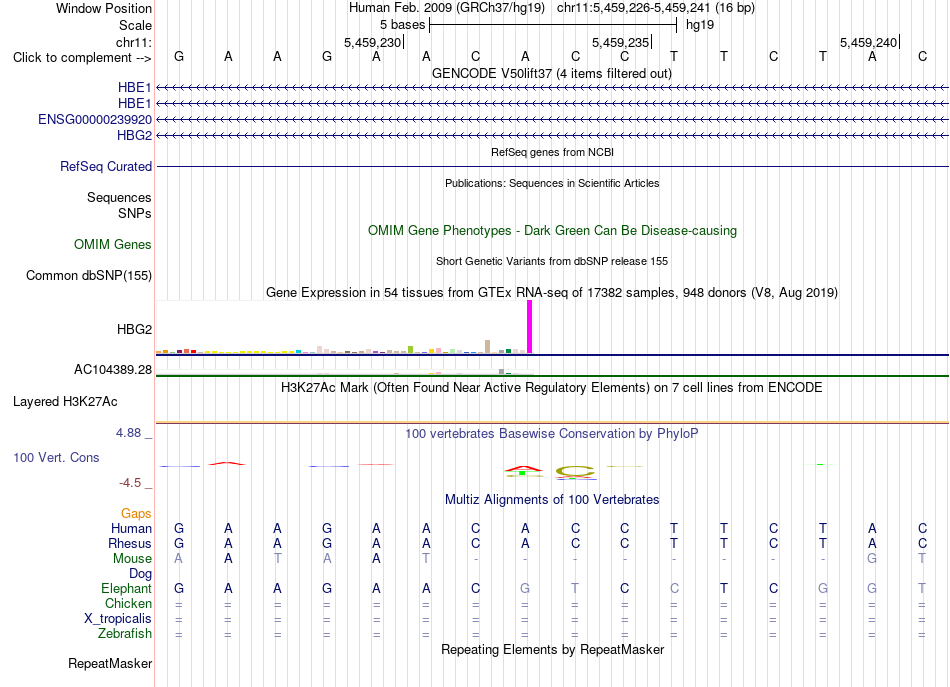This screenshot has height=687, width=950.
Task: Click the tan bar in HBG2 expression chart
Action: [488, 347]
